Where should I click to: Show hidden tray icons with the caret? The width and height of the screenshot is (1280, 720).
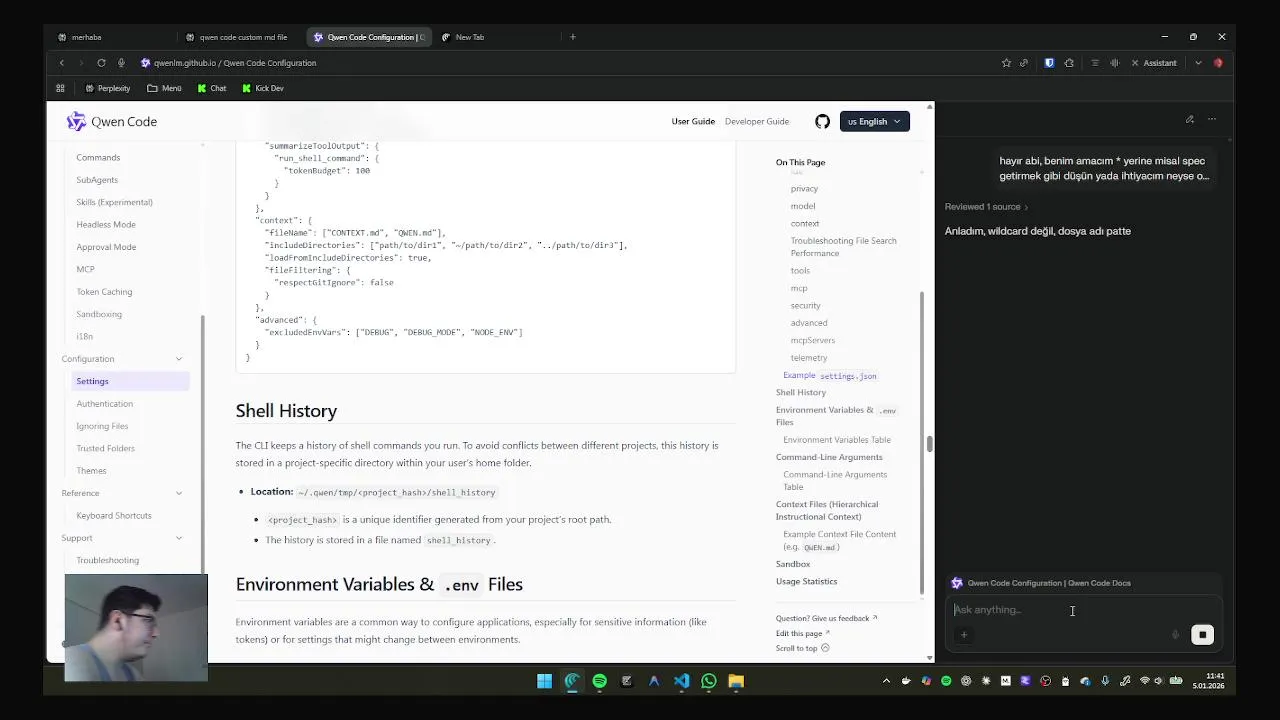[886, 681]
